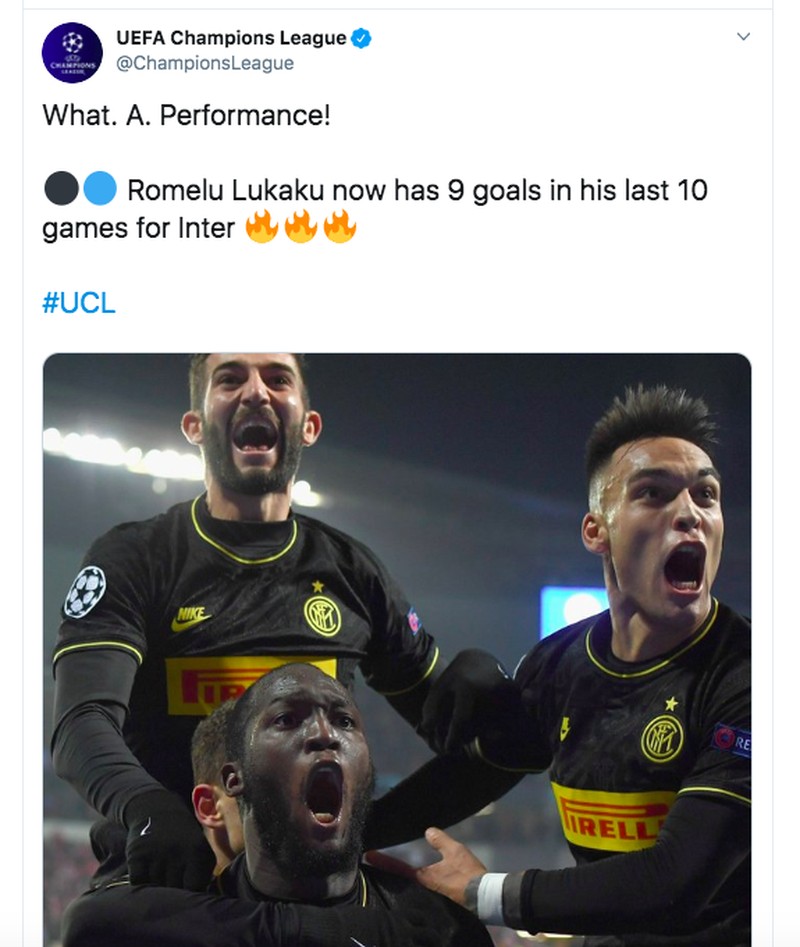The width and height of the screenshot is (800, 947).
Task: Click the "What. A. Performance!" text
Action: (x=186, y=116)
